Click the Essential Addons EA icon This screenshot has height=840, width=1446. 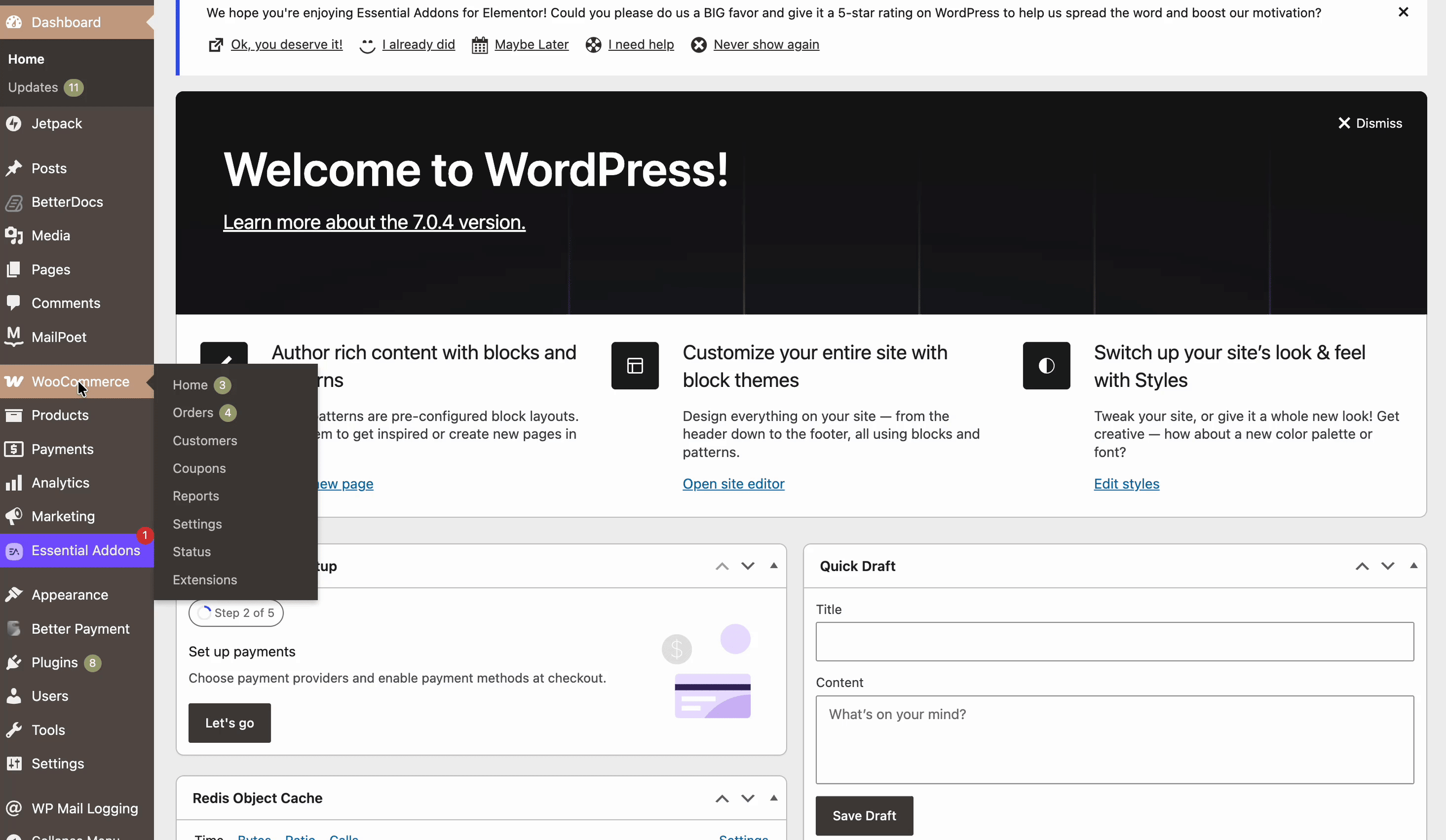point(14,551)
